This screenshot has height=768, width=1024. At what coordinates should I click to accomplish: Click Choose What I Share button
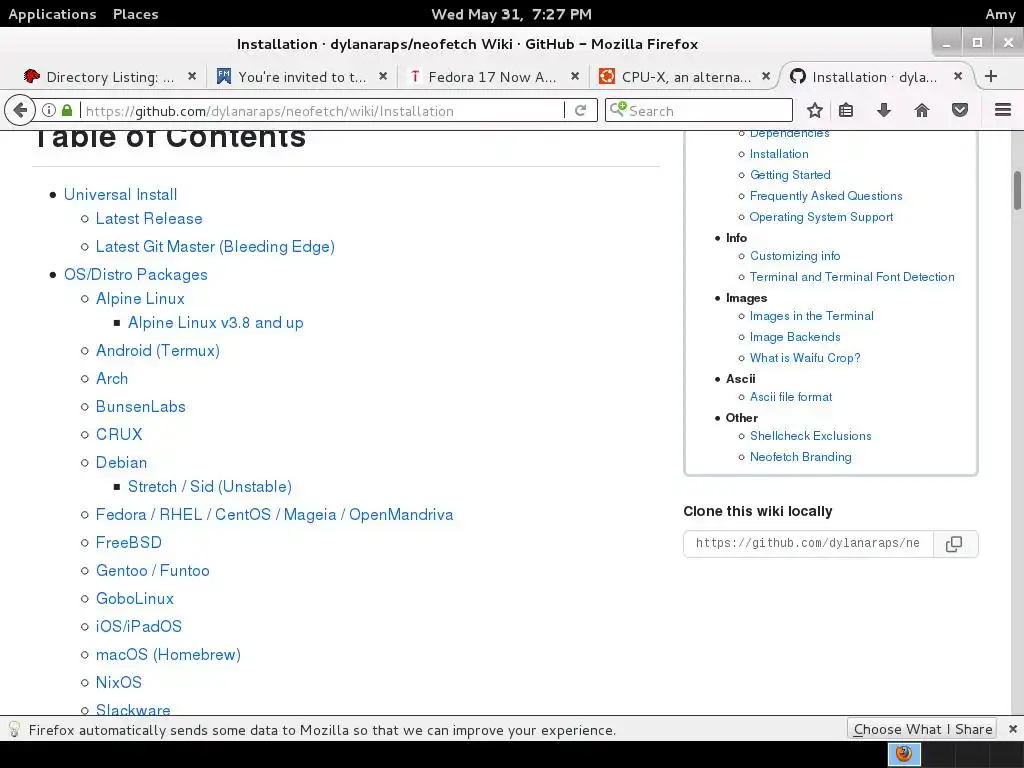click(922, 729)
